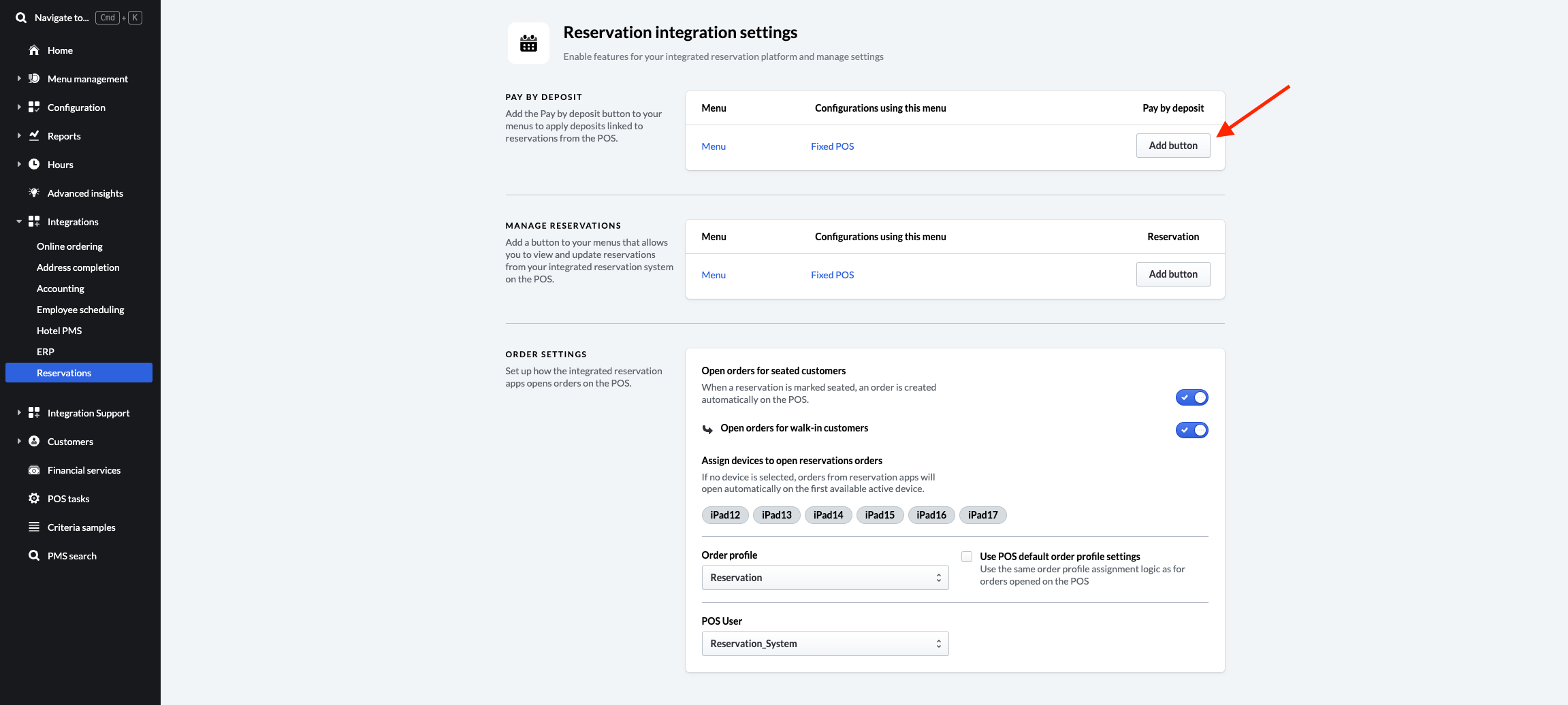Open Fixed POS link in Manage reservations
Image resolution: width=1568 pixels, height=705 pixels.
[x=832, y=275]
